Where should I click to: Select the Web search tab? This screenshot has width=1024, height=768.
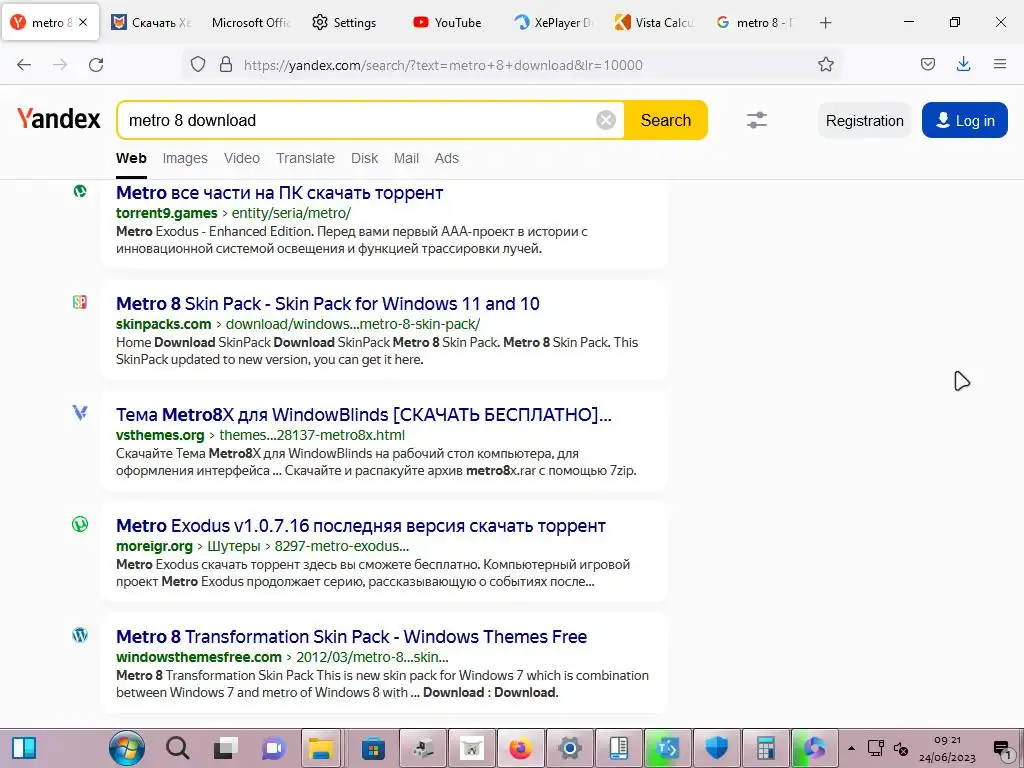coord(131,158)
